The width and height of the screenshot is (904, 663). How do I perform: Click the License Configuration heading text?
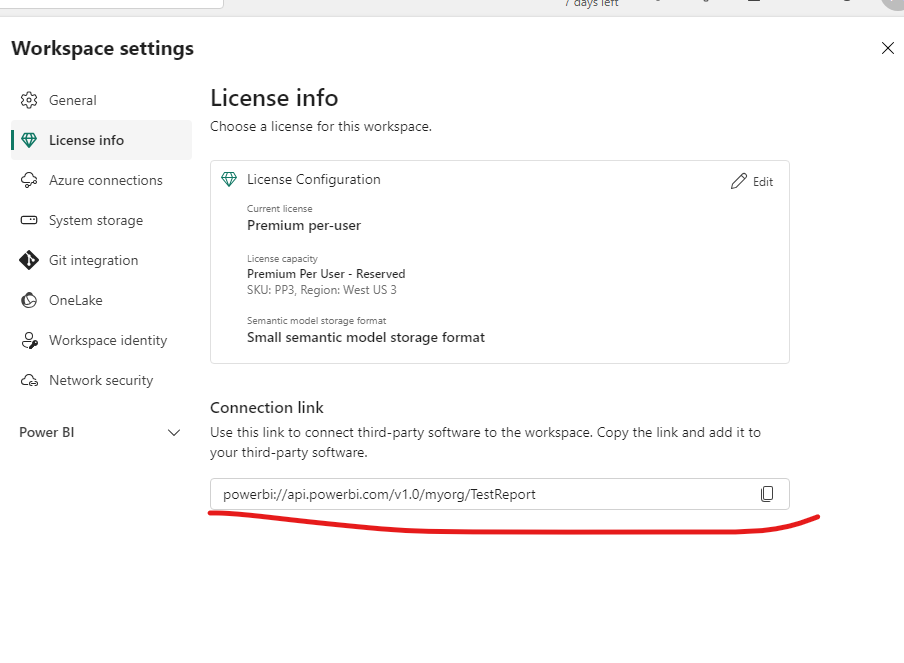click(x=314, y=179)
